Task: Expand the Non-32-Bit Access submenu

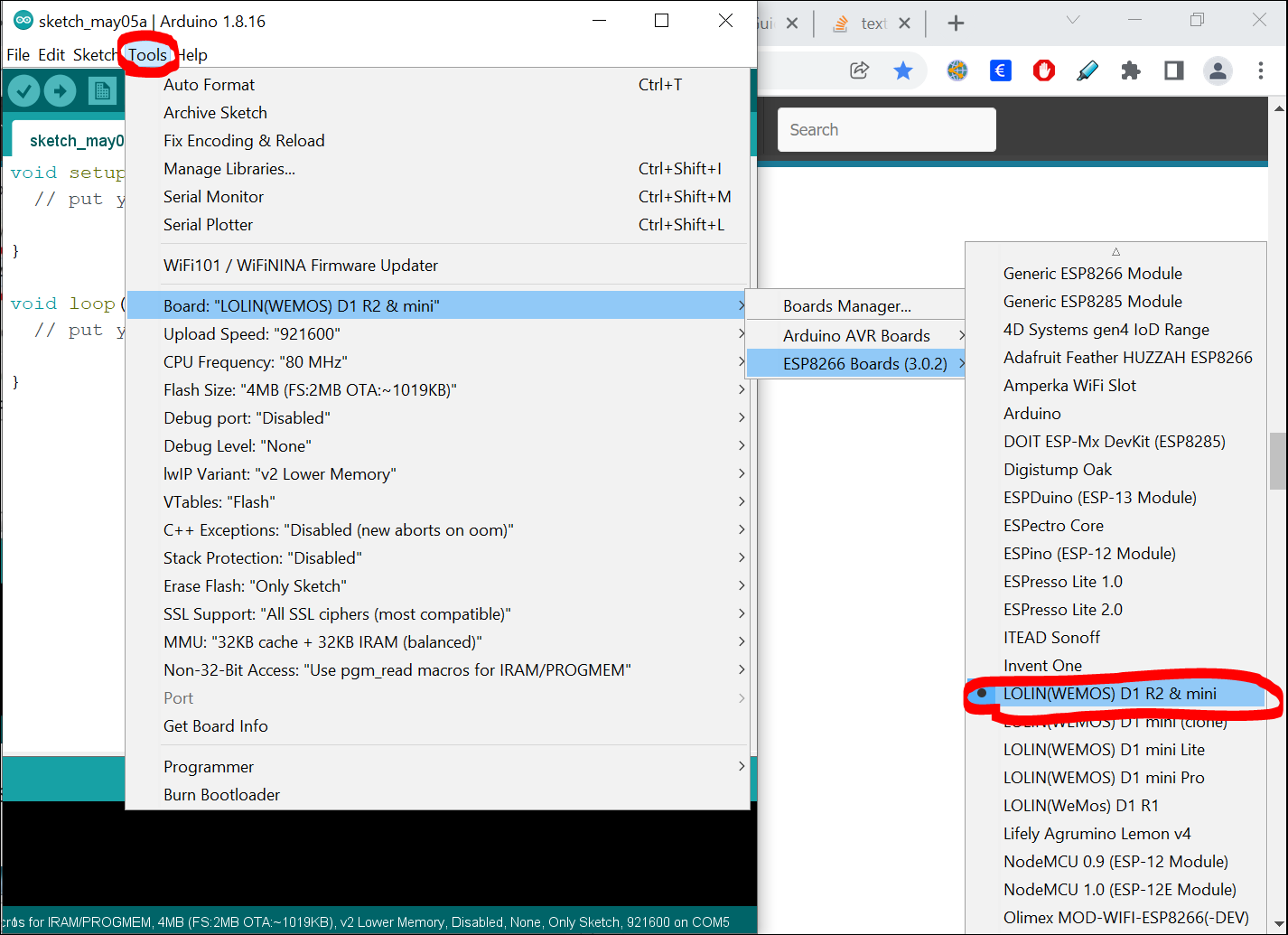Action: coord(437,669)
